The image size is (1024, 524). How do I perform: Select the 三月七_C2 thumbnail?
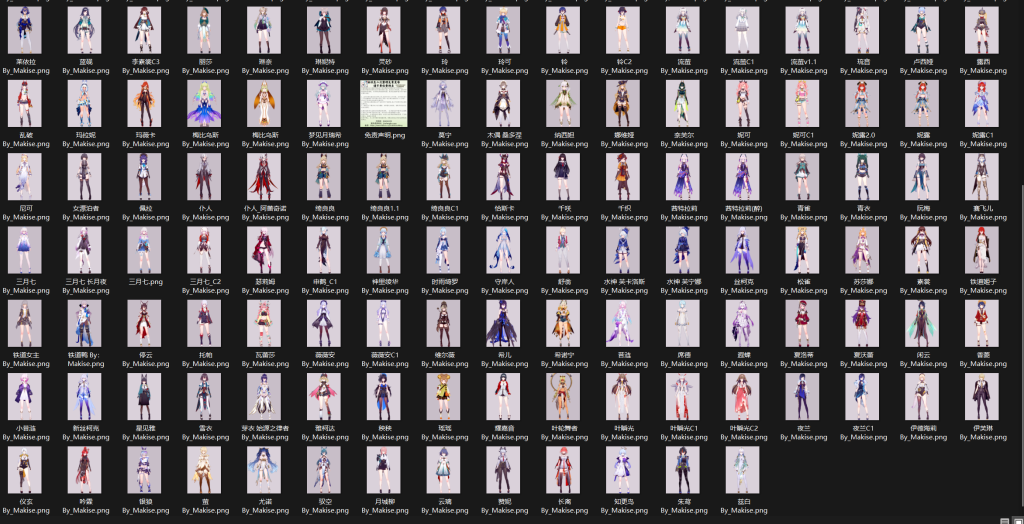click(x=204, y=250)
